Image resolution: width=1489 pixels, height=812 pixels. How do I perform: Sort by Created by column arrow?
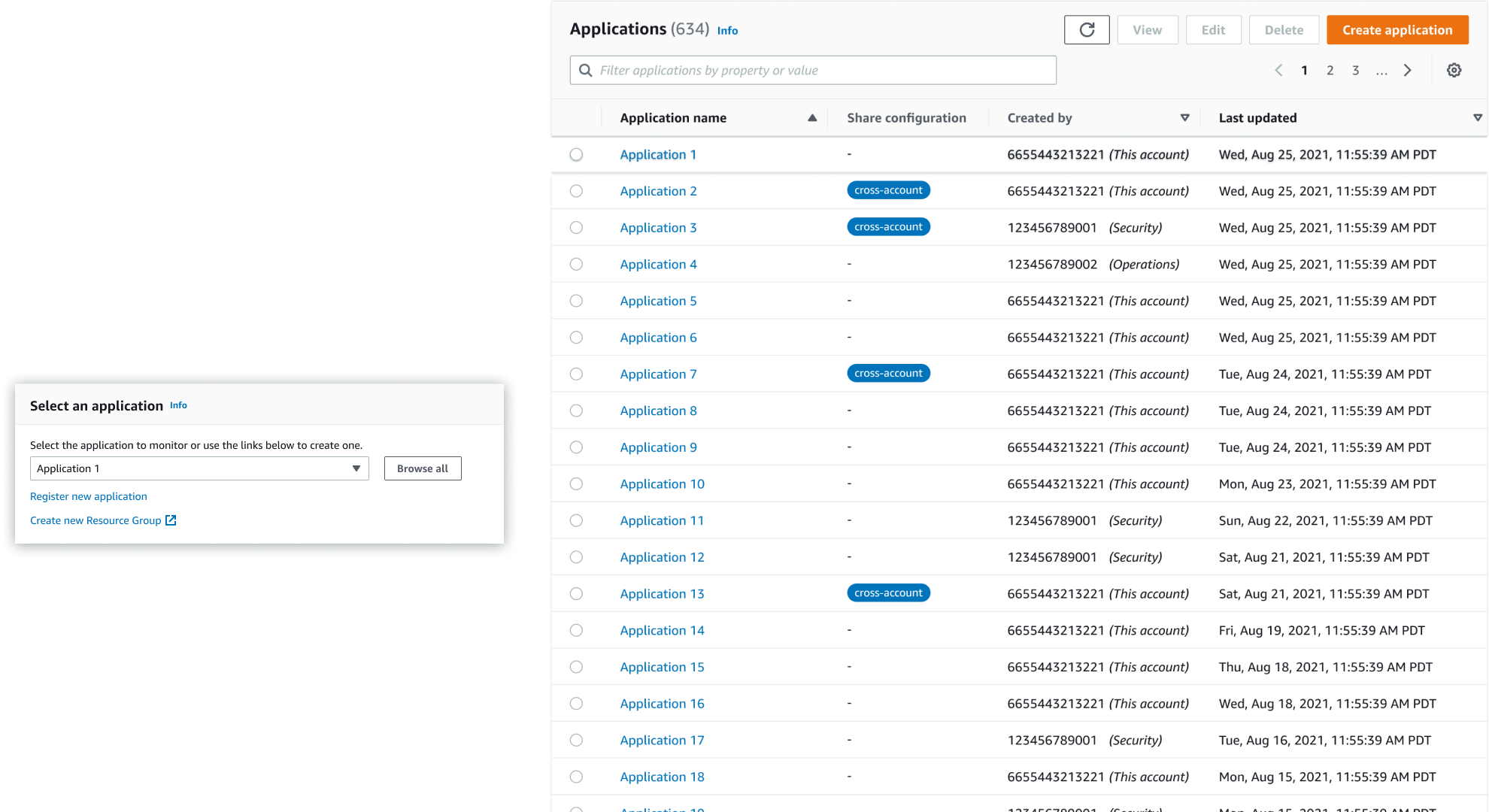coord(1184,118)
